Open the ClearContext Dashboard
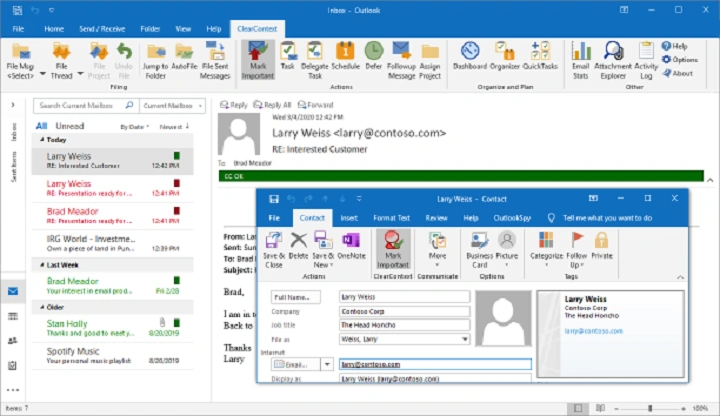Image resolution: width=720 pixels, height=416 pixels. click(x=470, y=56)
